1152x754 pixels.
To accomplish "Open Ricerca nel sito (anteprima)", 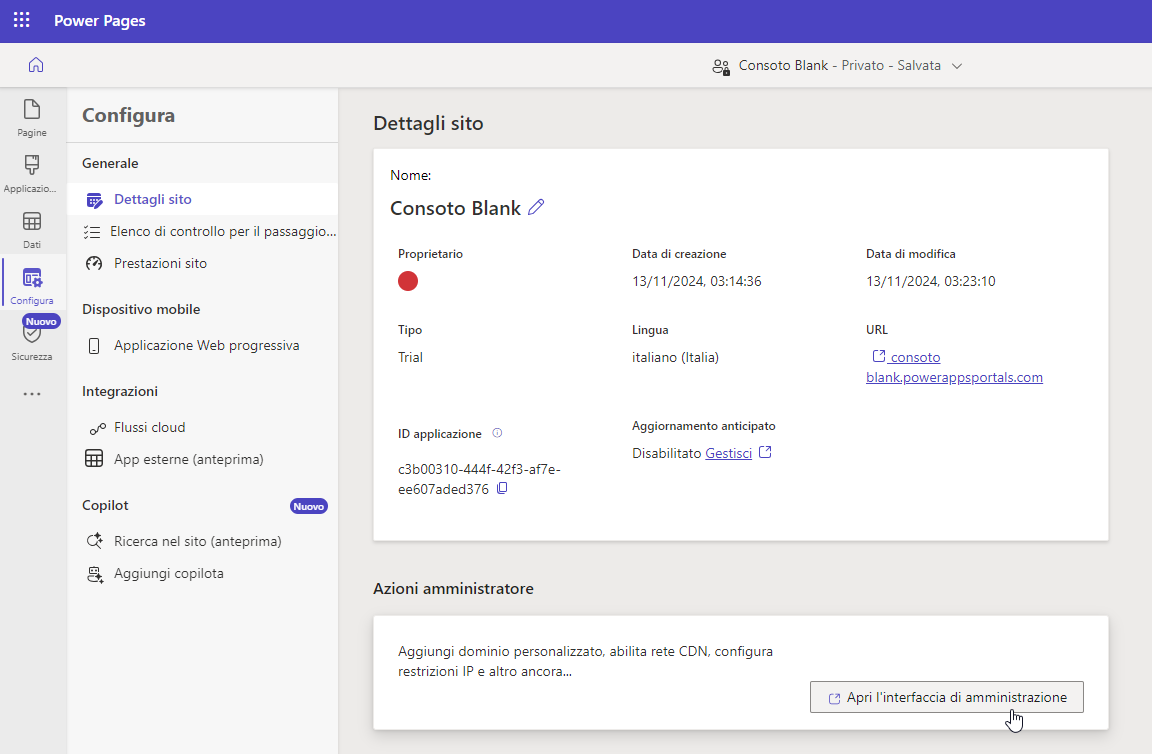I will click(202, 542).
